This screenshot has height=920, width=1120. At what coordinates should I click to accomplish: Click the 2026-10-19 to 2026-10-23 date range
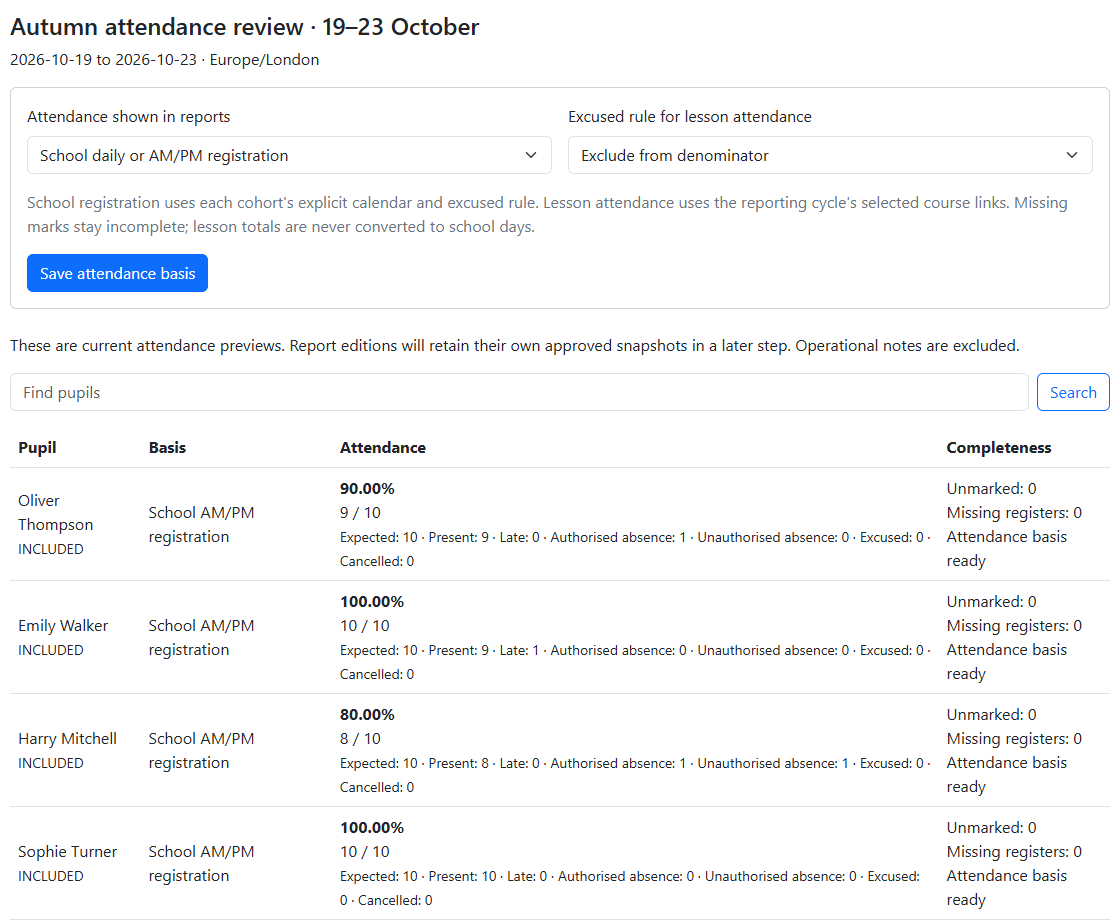tap(104, 59)
